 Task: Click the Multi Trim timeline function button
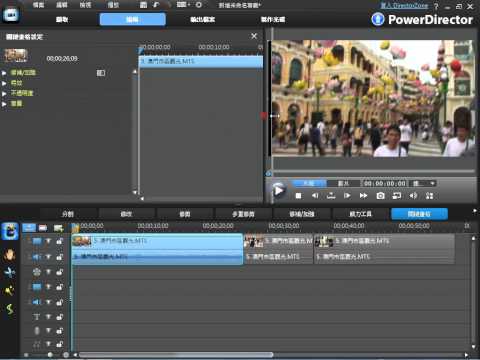(x=243, y=214)
